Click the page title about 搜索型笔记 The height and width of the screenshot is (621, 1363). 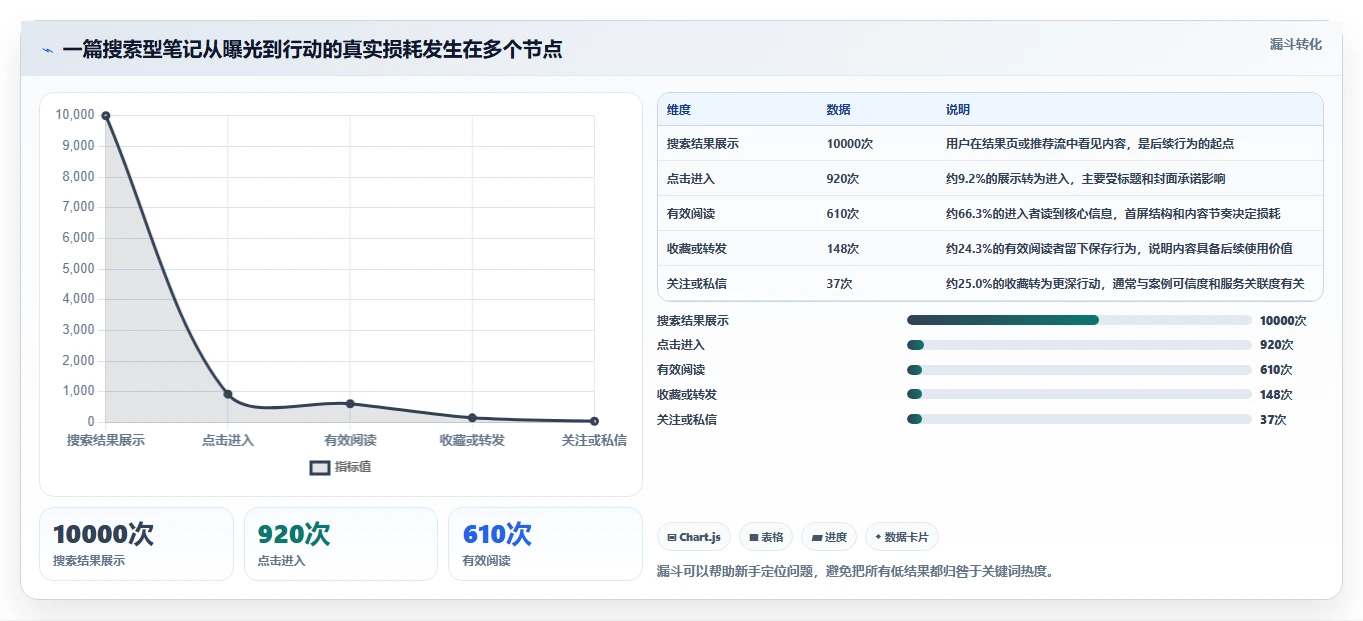point(312,50)
